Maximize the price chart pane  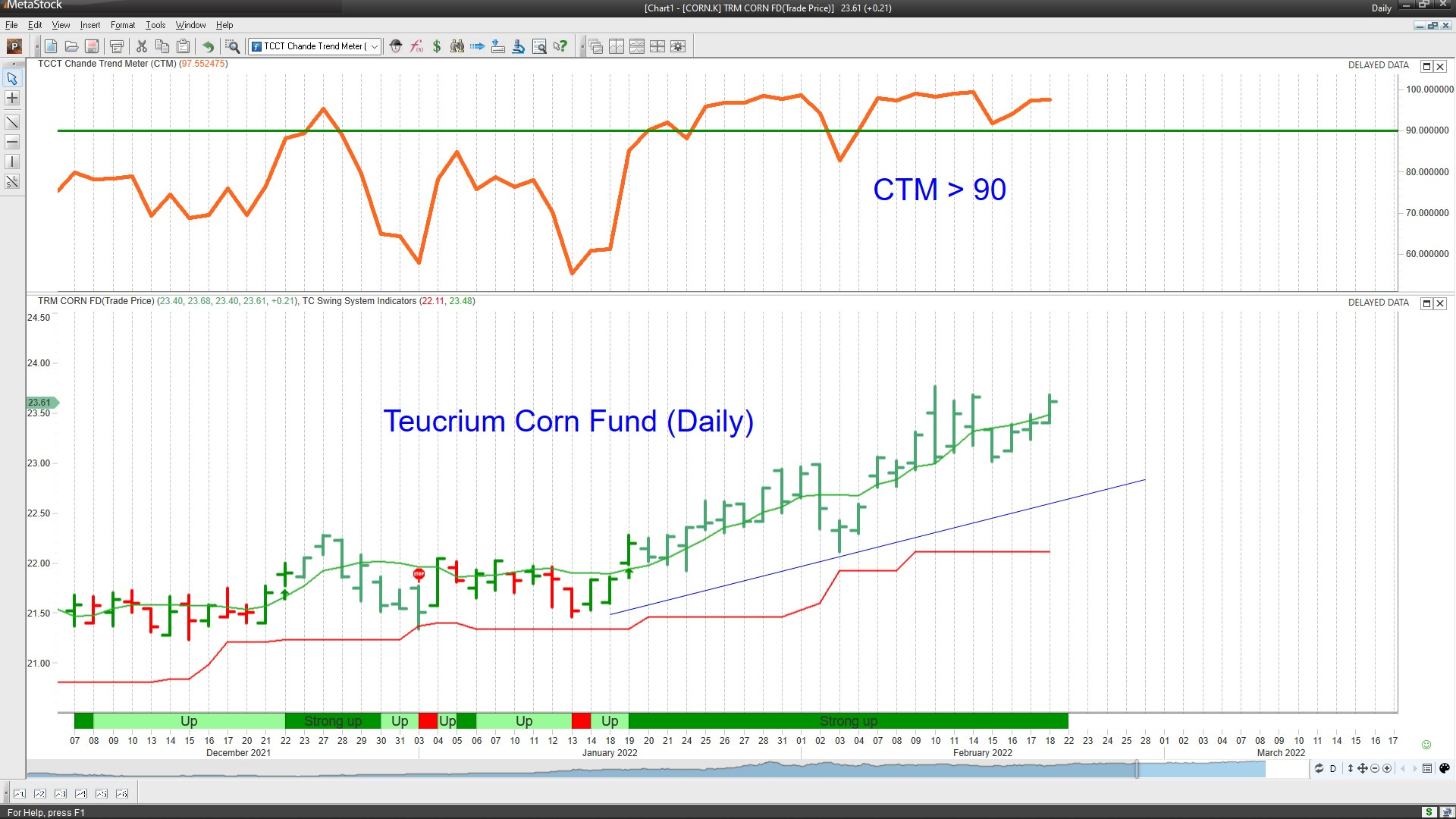(x=1426, y=303)
